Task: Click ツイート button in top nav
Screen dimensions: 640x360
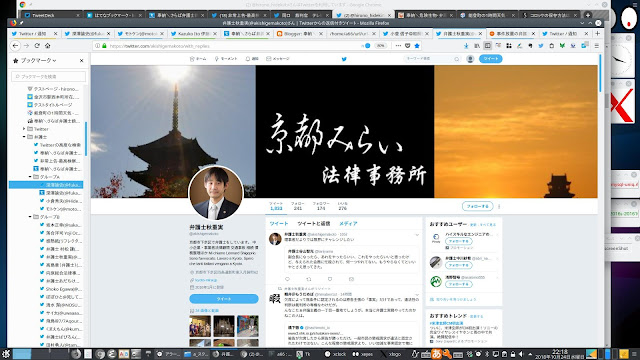Action: pos(491,59)
